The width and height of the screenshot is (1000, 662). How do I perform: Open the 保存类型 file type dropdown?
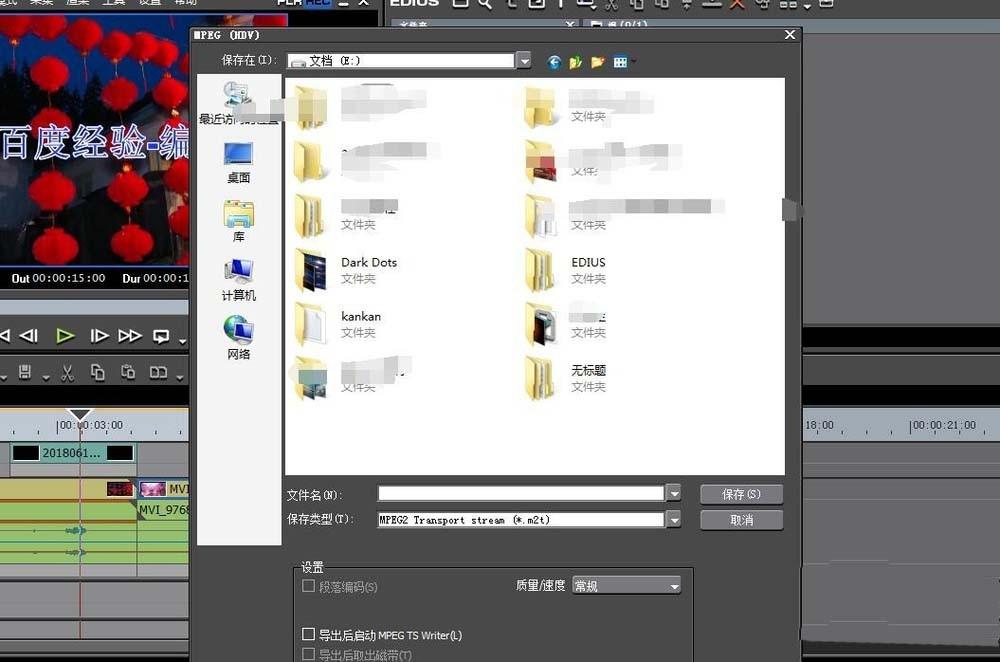tap(673, 519)
